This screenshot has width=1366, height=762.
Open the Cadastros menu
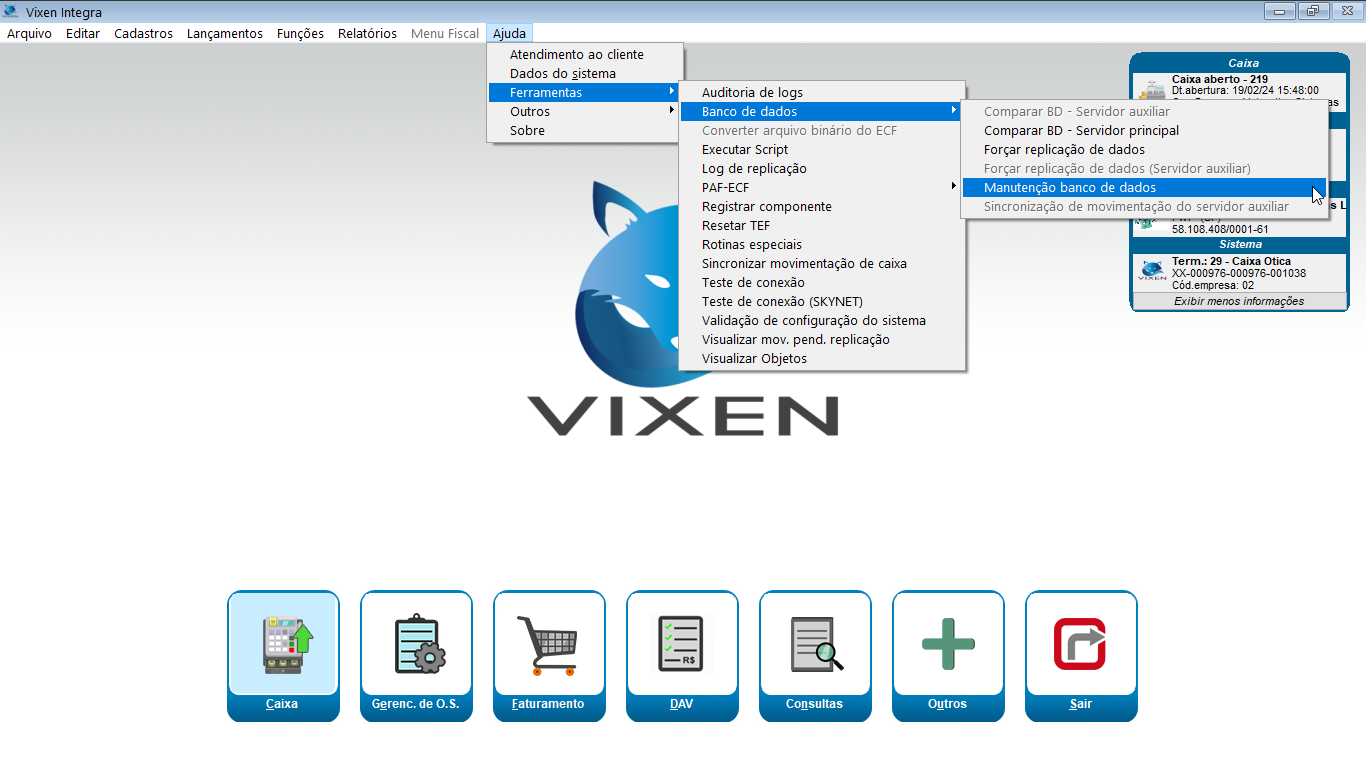coord(143,33)
